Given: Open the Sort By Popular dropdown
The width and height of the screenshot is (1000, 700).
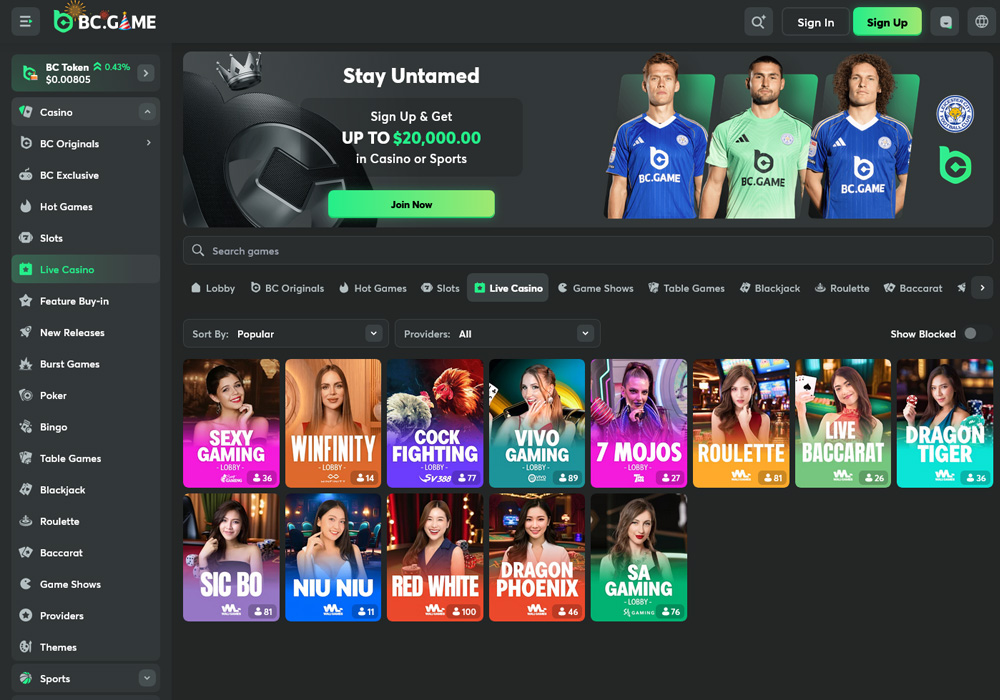Looking at the screenshot, I should pyautogui.click(x=286, y=333).
